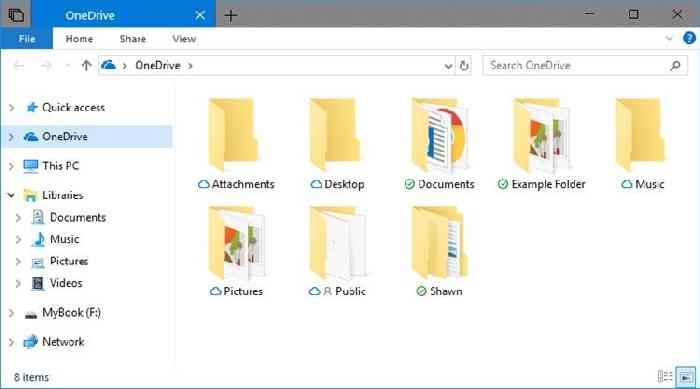Screen dimensions: 700x389
Task: Click the OneDrive cloud icon in address bar
Action: pos(108,65)
